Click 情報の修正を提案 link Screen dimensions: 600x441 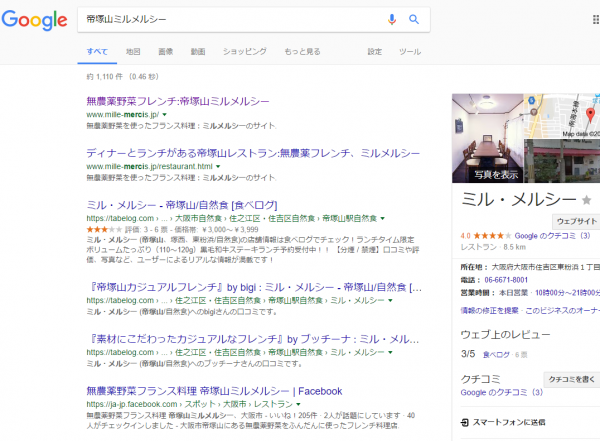tap(489, 310)
